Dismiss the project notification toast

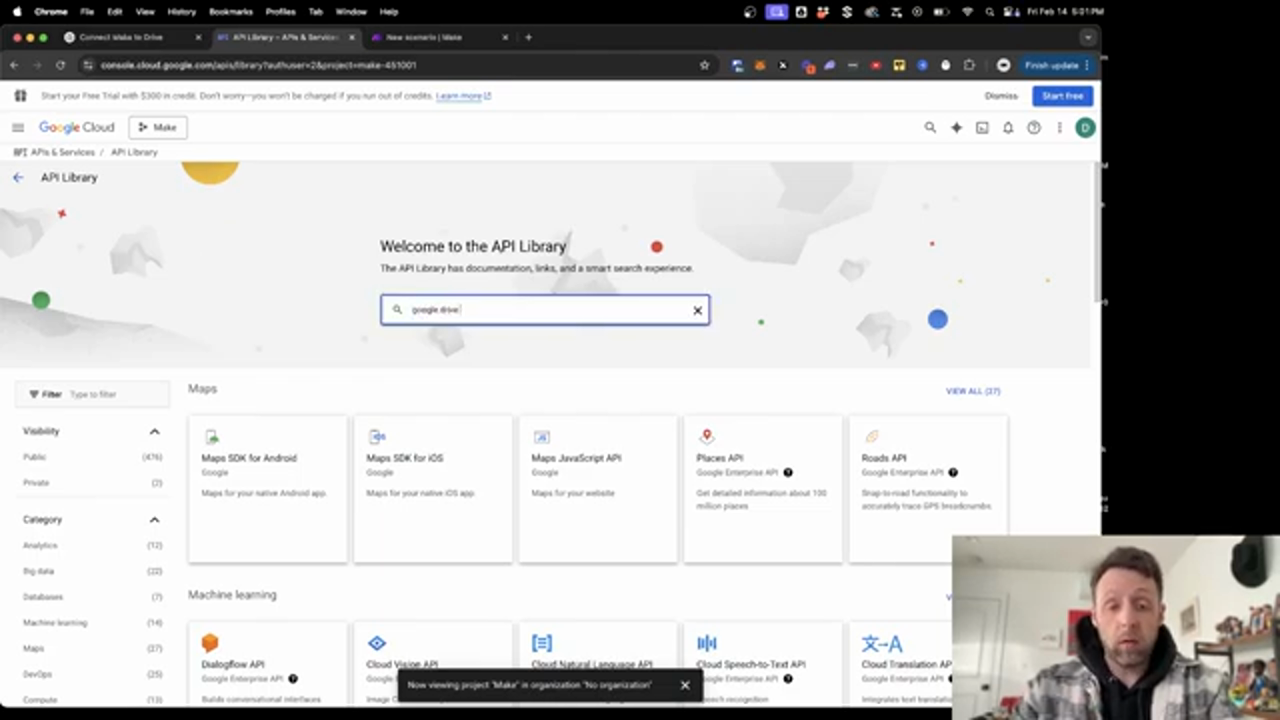[685, 685]
